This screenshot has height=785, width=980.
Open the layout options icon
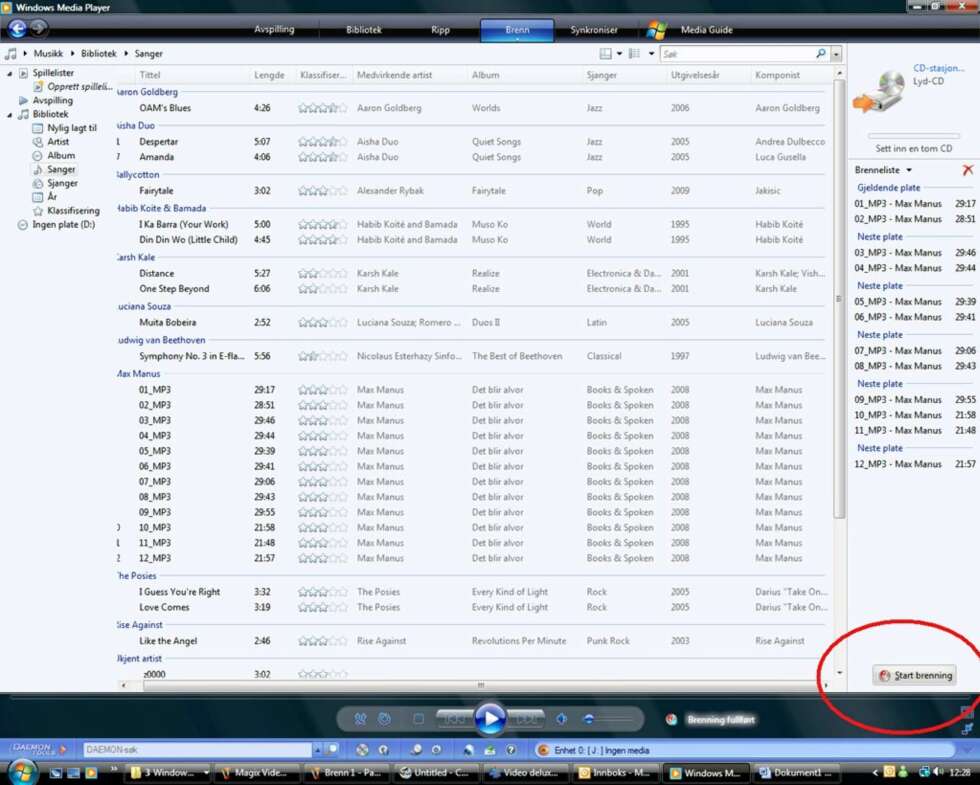(605, 54)
